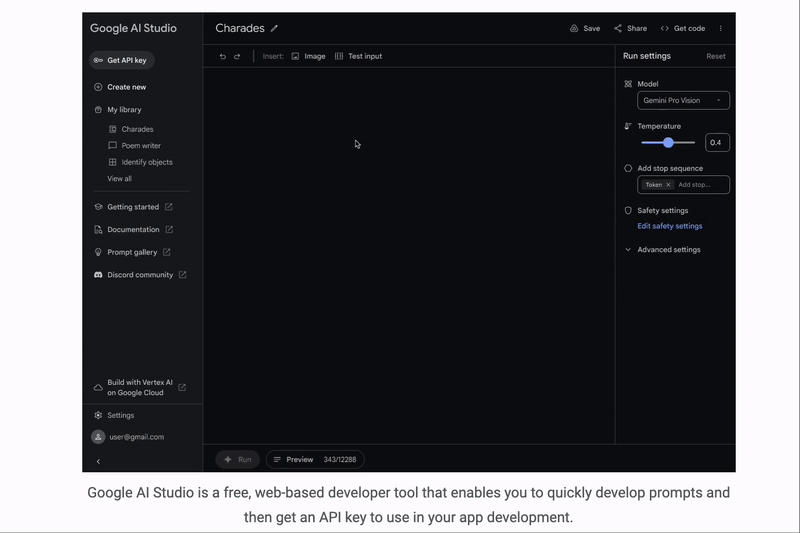The height and width of the screenshot is (533, 800).
Task: Share the prompt using the Share button
Action: tap(631, 29)
